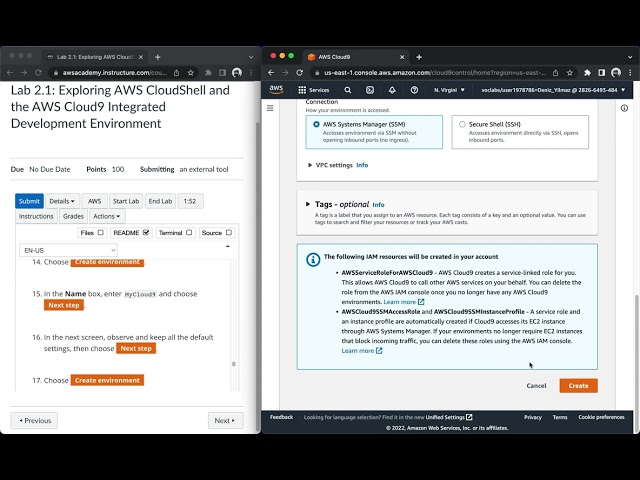640x480 pixels.
Task: Reload the AWS Cloud9 browser page
Action: pos(299,73)
